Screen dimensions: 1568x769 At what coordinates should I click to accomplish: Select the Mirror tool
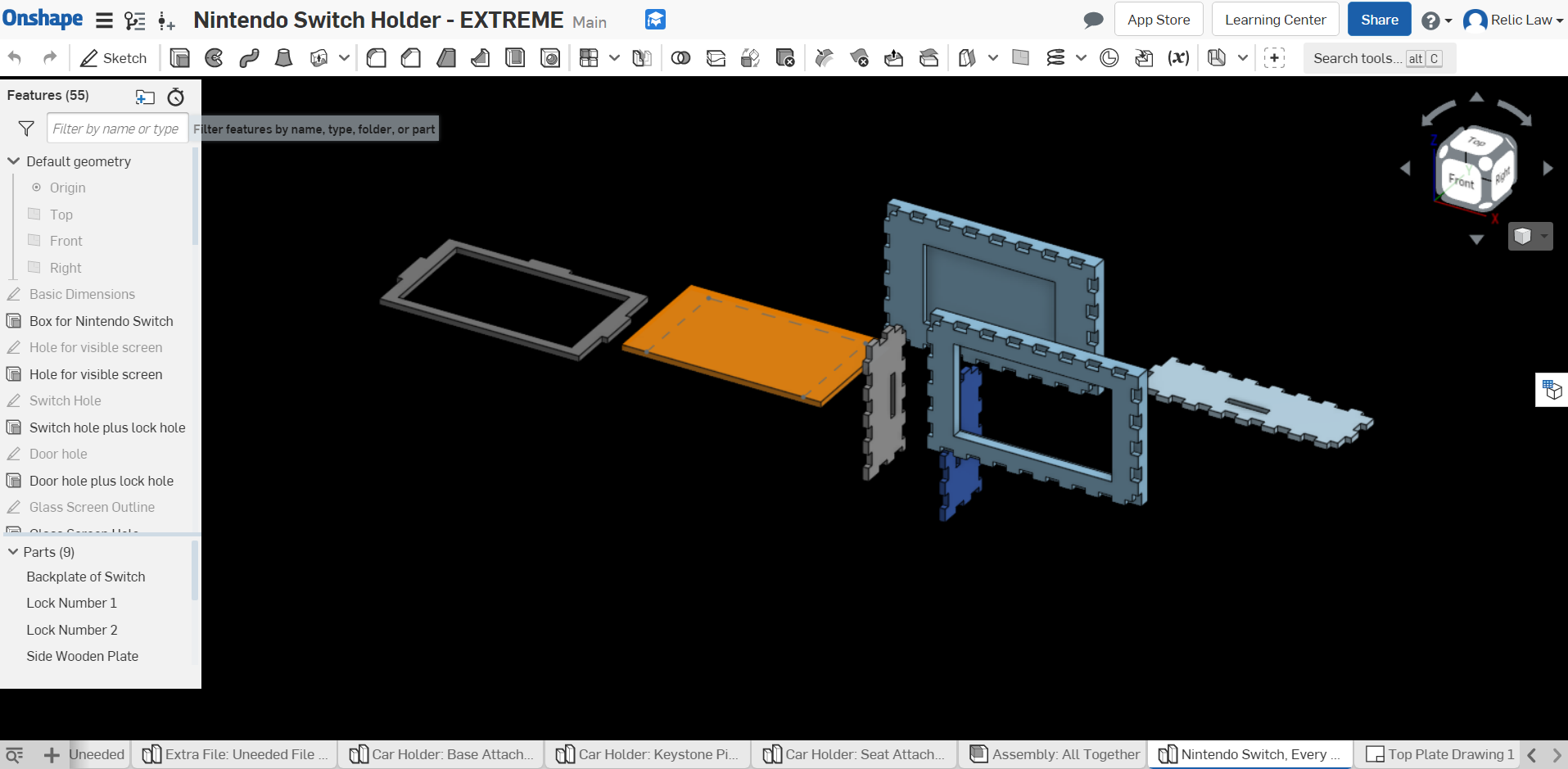click(x=642, y=58)
